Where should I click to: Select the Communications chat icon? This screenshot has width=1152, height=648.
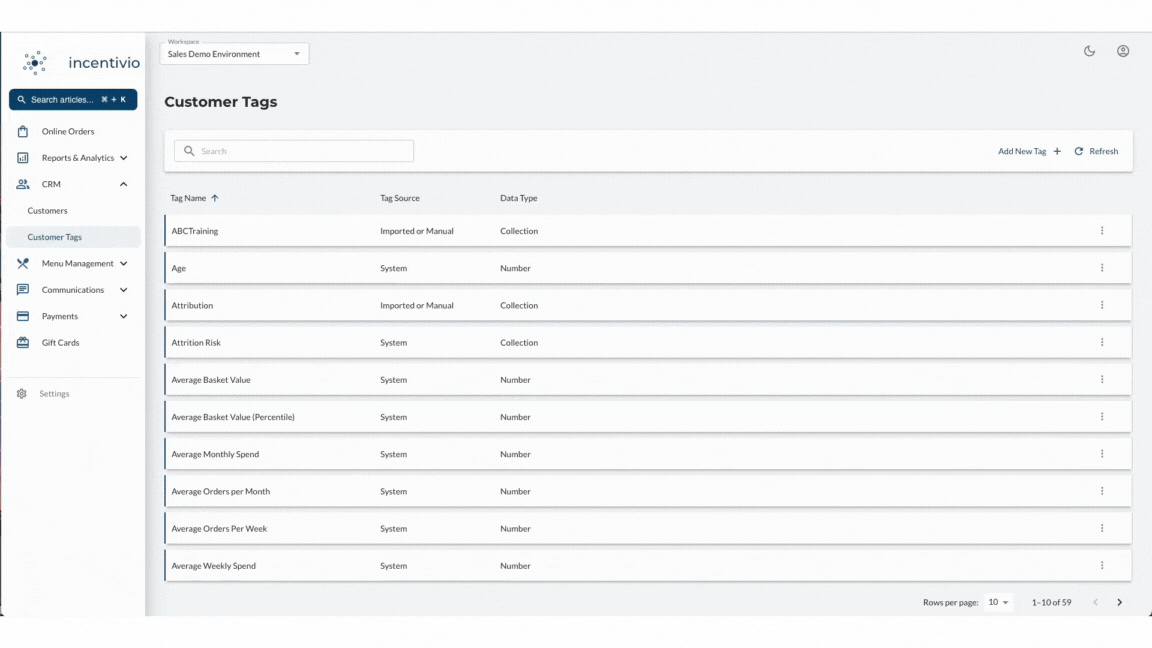(x=22, y=289)
